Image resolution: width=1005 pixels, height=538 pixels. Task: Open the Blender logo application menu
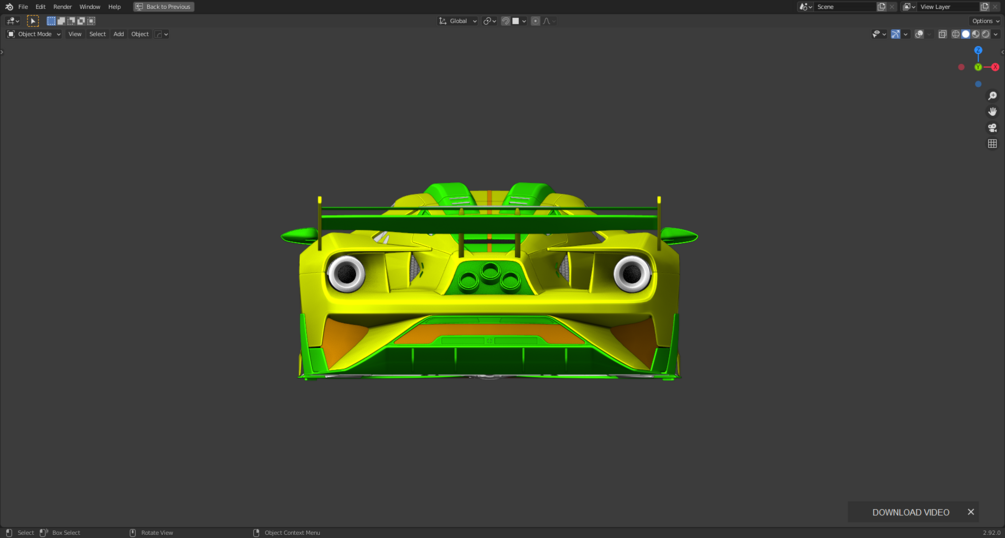point(9,6)
